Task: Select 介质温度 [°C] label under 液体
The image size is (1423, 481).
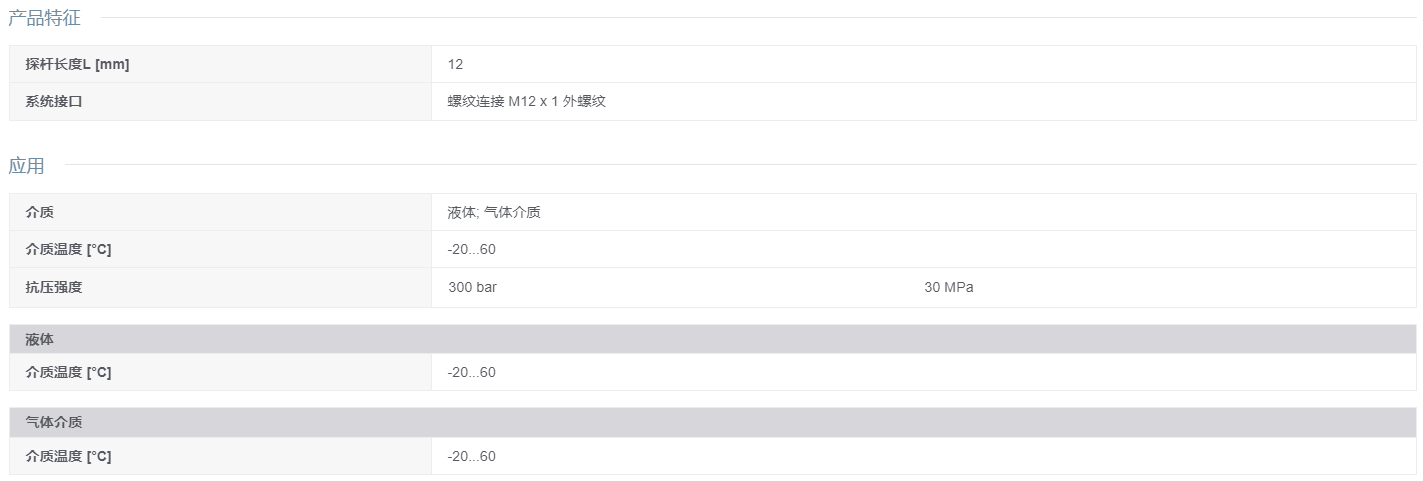Action: [x=68, y=372]
